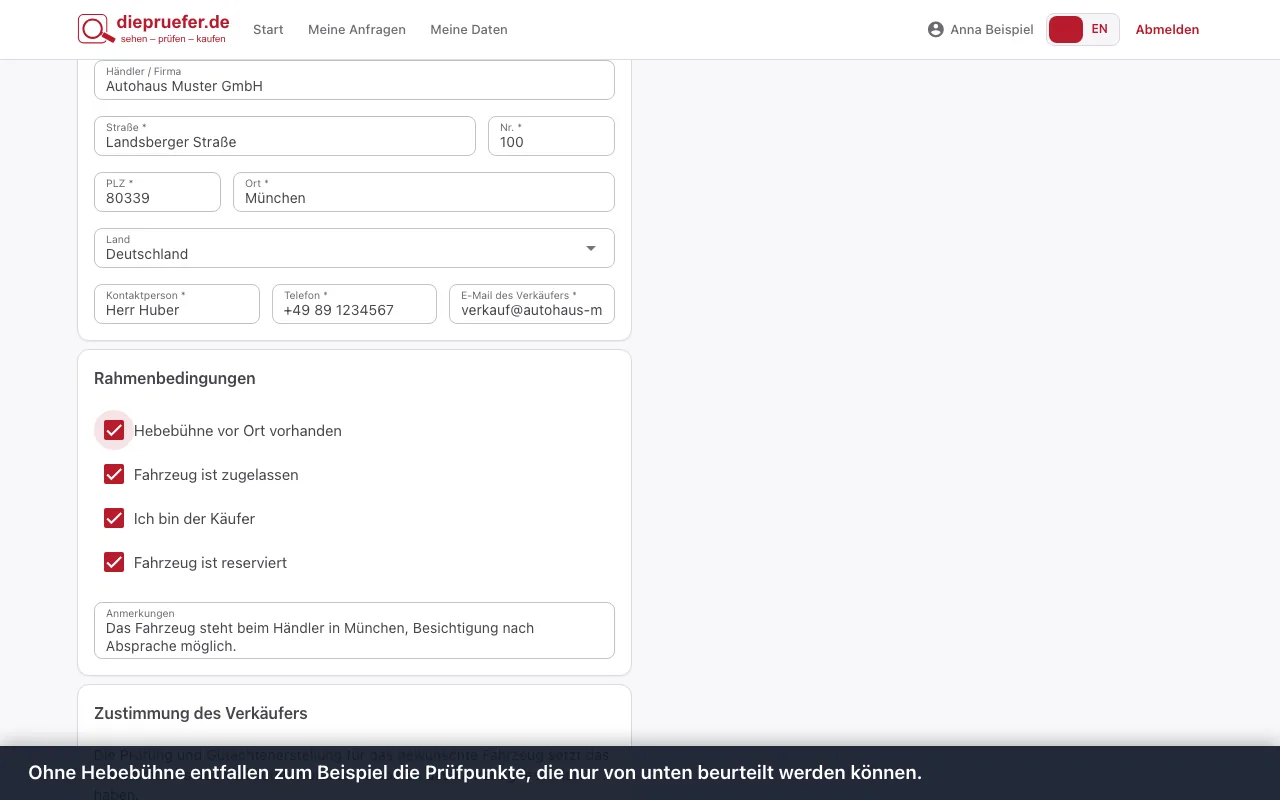Click the 'Ohne Hebebühne entfallen' hint text
The height and width of the screenshot is (800, 1280).
coord(475,773)
